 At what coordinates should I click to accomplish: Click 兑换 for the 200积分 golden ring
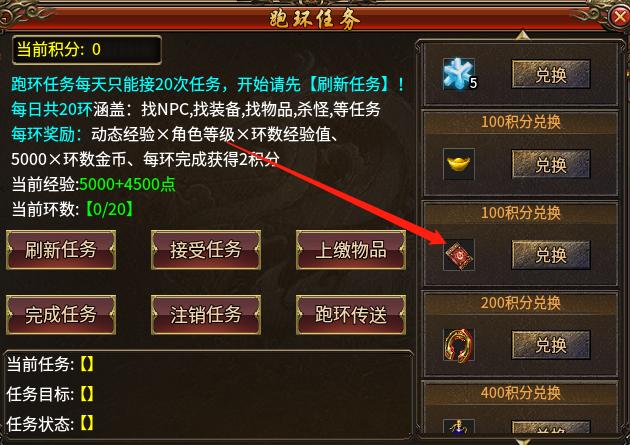point(551,345)
